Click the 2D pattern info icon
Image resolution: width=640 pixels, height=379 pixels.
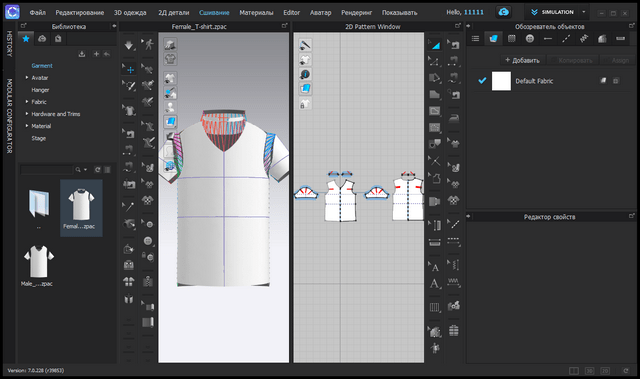305,74
